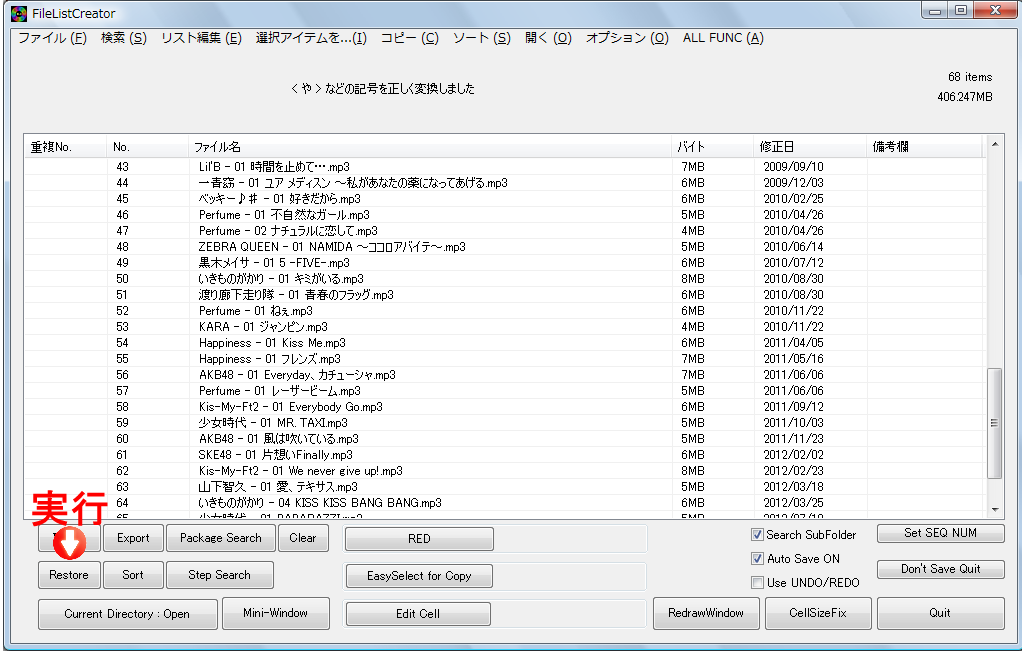The height and width of the screenshot is (651, 1022).
Task: Click the Set SEQ NUM button
Action: tap(939, 533)
